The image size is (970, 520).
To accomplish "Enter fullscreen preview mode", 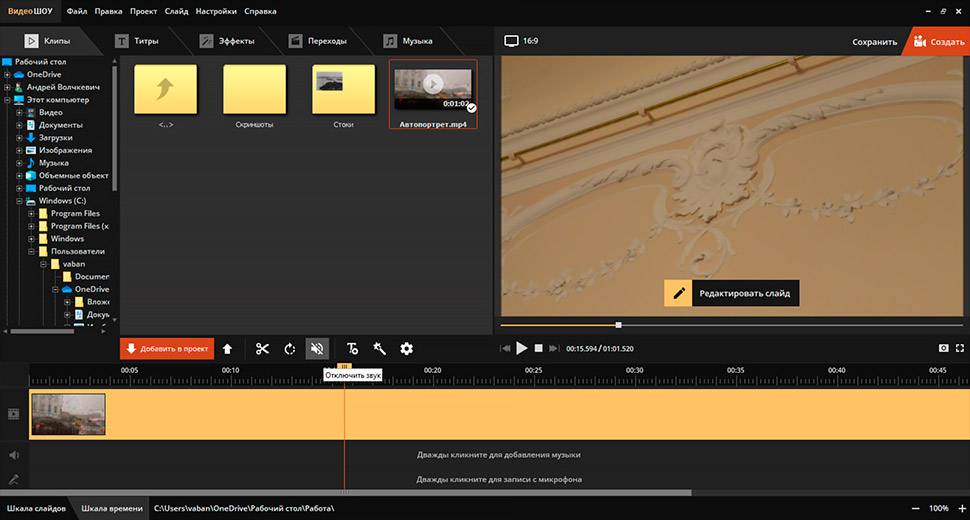I will point(960,348).
